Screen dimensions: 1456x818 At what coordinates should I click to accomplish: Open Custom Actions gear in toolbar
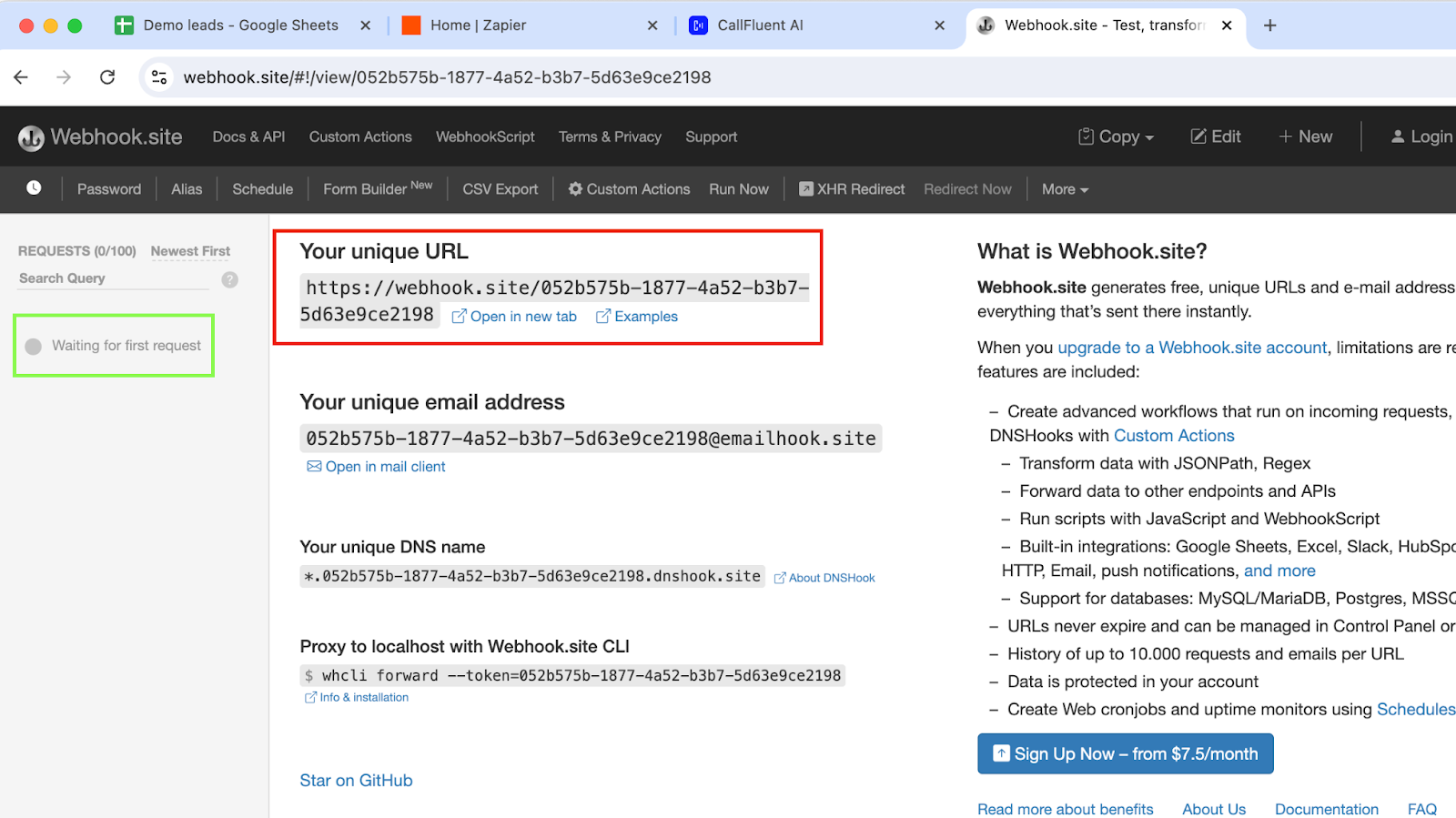click(x=629, y=189)
